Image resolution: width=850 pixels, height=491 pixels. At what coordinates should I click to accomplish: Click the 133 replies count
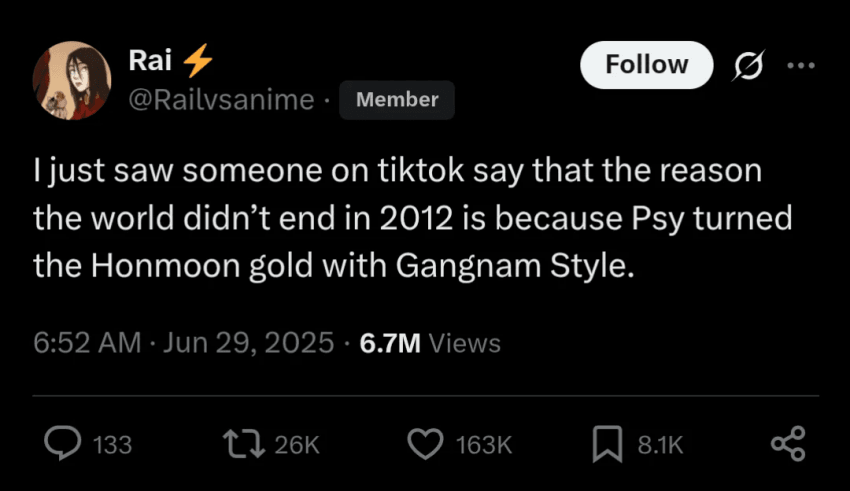[x=113, y=445]
